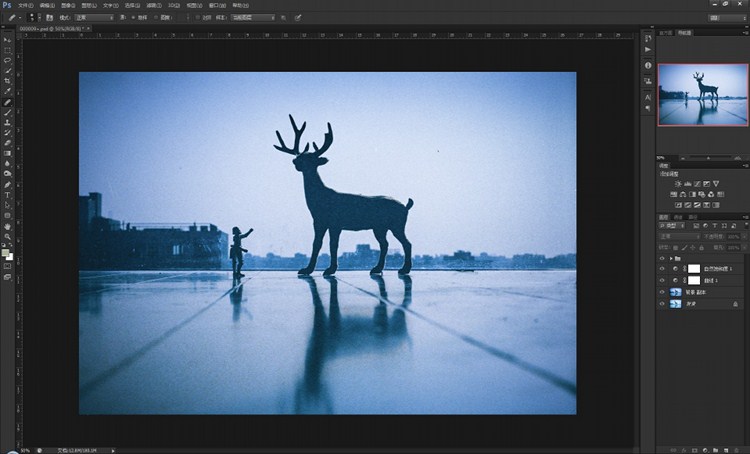Add a Photo Filter adjustment
The width and height of the screenshot is (750, 454).
[702, 194]
